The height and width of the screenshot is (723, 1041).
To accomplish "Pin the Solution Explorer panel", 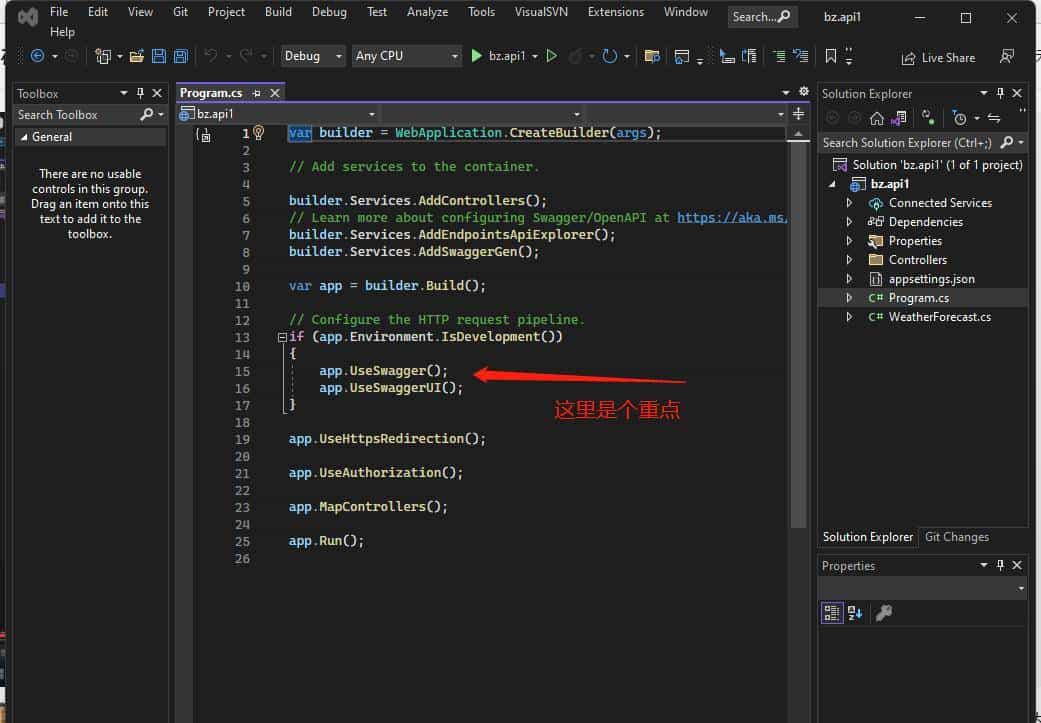I will coord(998,93).
